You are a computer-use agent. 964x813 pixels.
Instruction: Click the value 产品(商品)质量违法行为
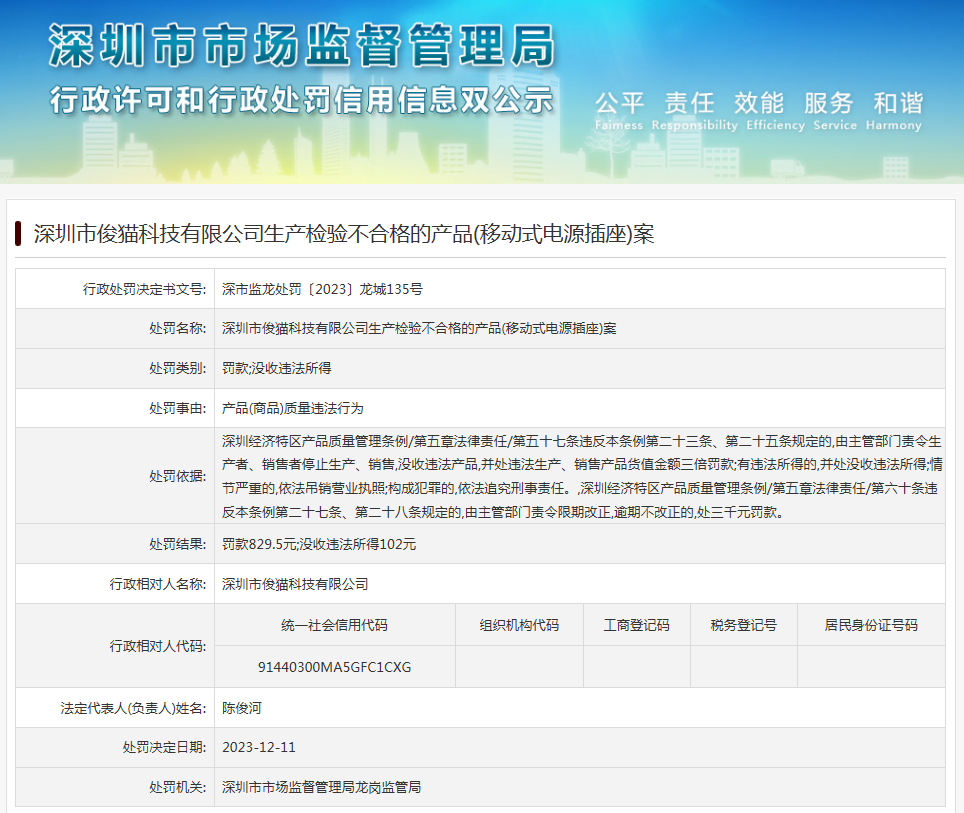(293, 408)
